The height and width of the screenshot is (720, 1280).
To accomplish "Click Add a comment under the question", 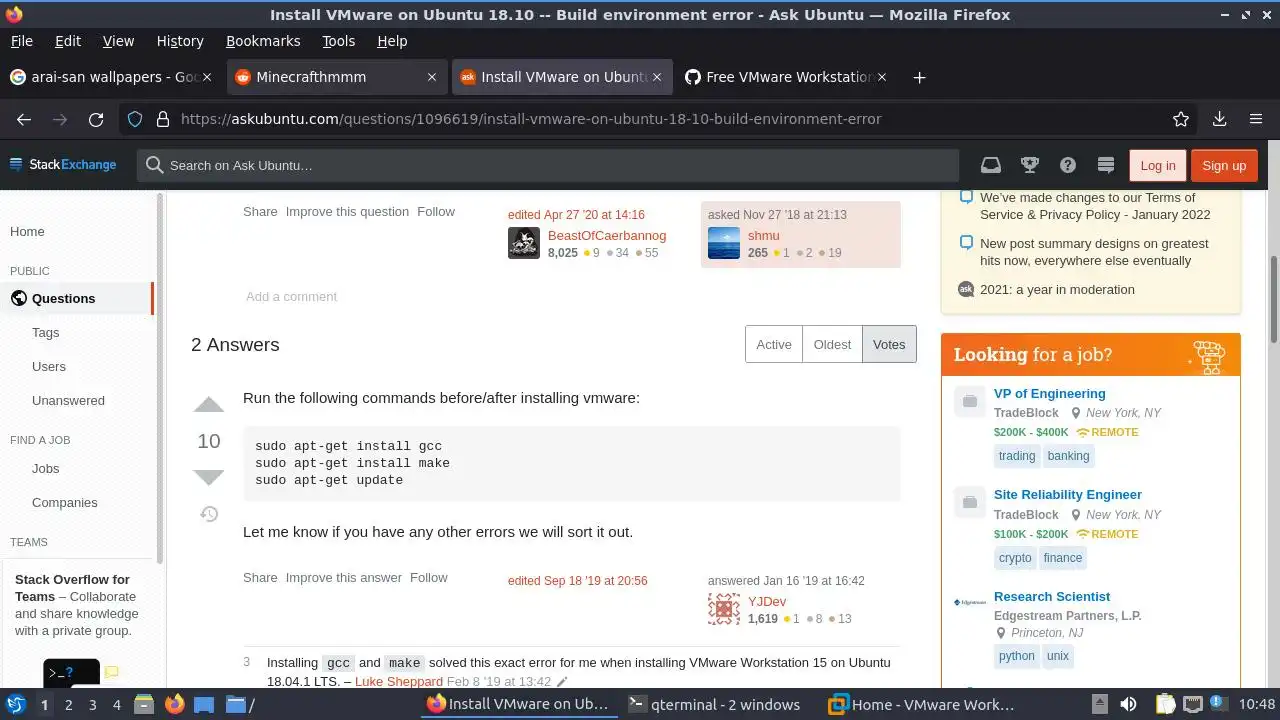I will (x=292, y=296).
